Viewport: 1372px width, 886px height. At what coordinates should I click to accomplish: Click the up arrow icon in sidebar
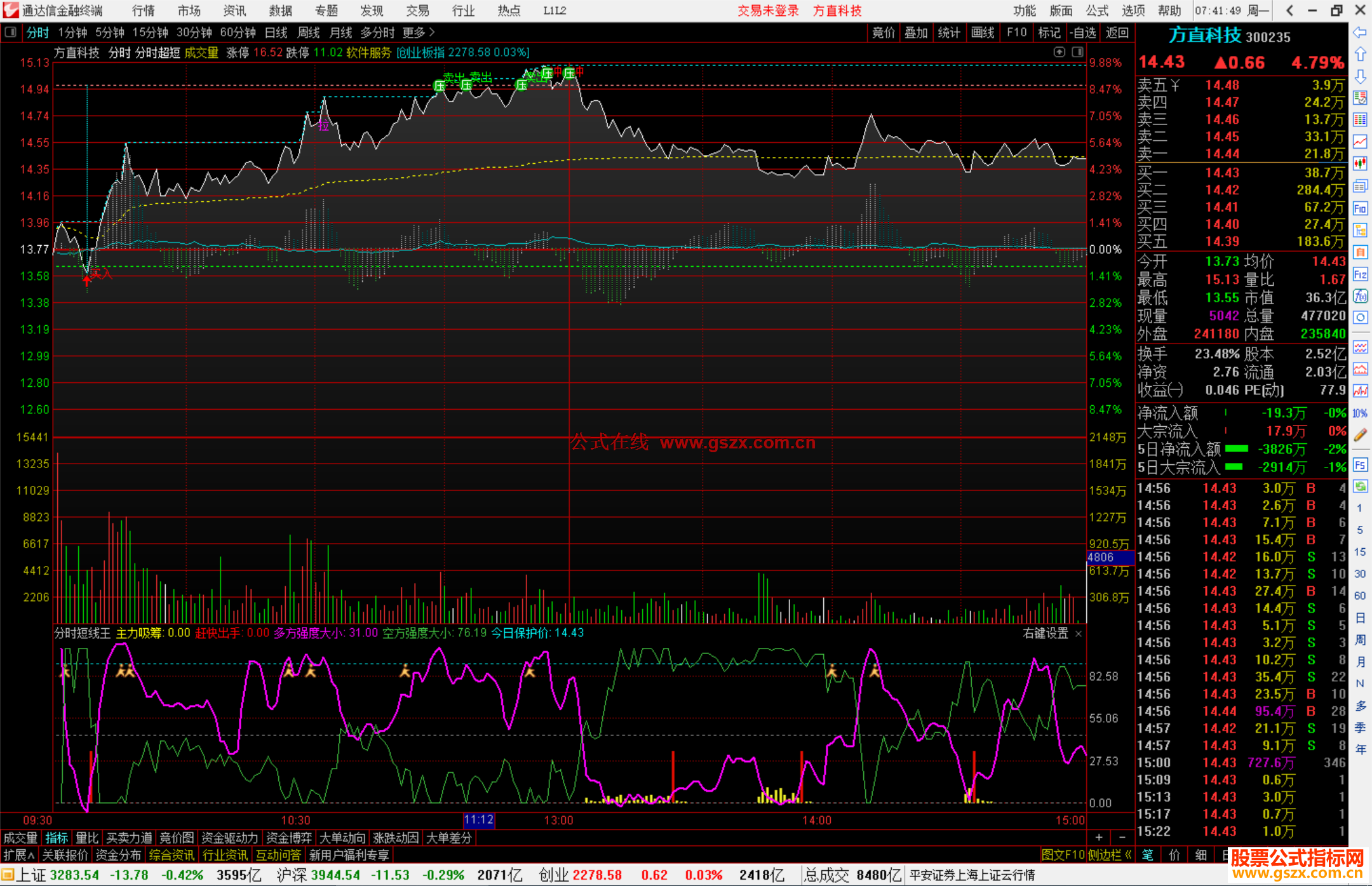1360,55
